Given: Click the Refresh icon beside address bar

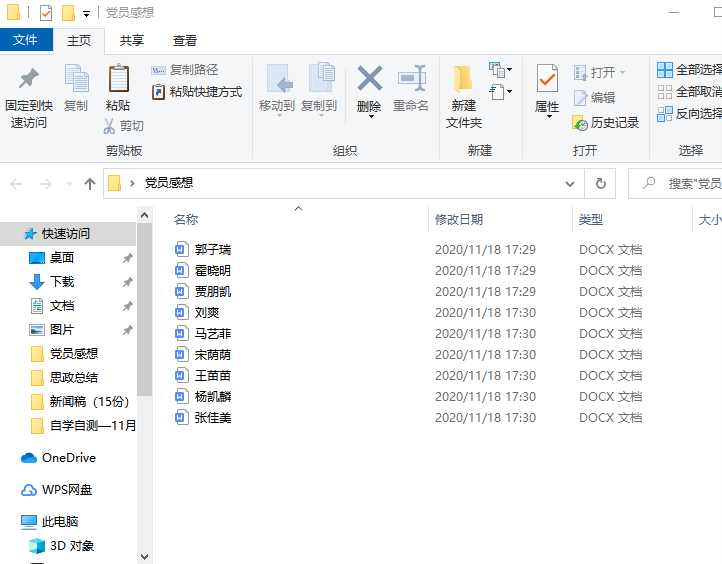Looking at the screenshot, I should pos(600,184).
